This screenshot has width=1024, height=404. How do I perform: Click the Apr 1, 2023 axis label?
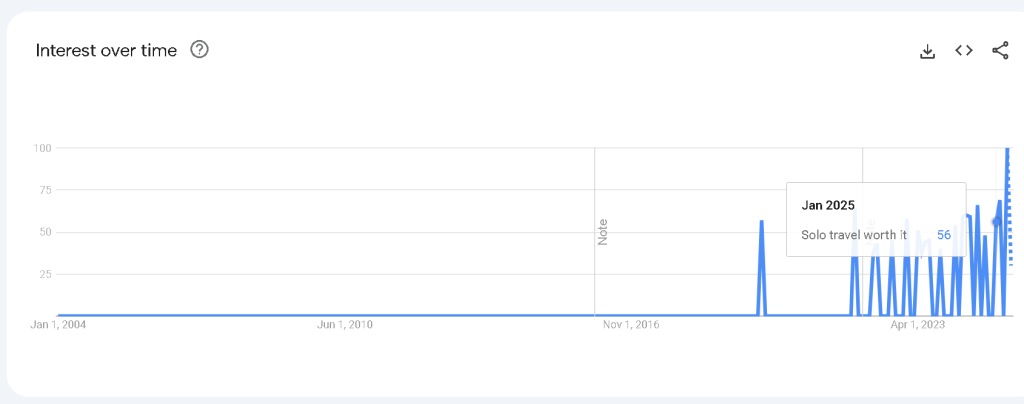coord(918,324)
